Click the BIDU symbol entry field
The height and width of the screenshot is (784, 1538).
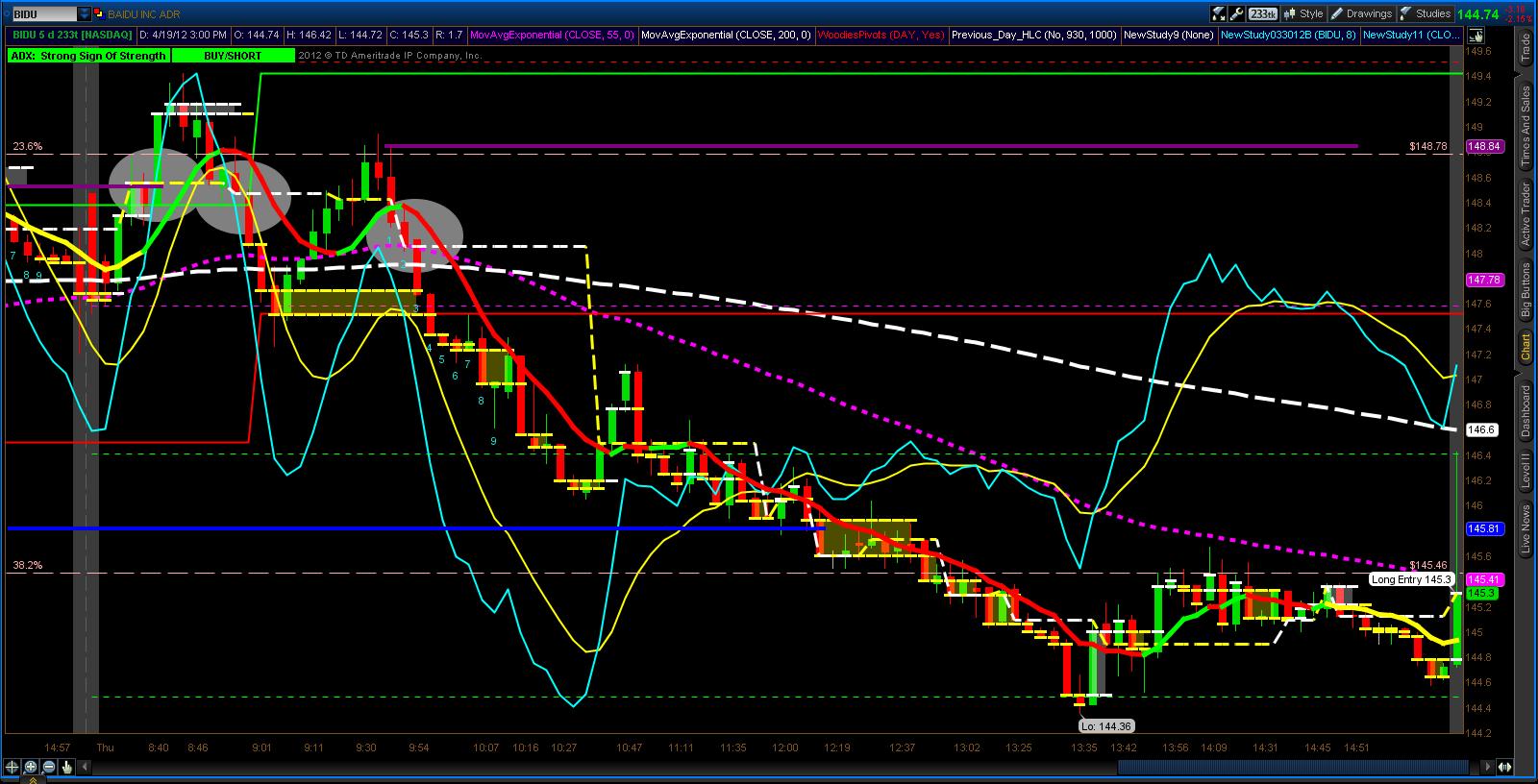[x=43, y=14]
